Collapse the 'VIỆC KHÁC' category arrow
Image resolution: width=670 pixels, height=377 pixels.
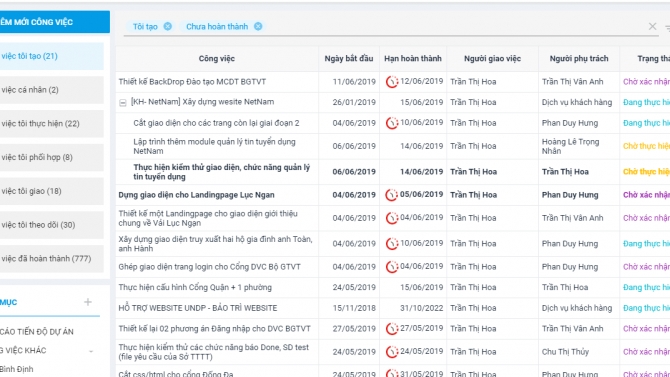(x=91, y=351)
